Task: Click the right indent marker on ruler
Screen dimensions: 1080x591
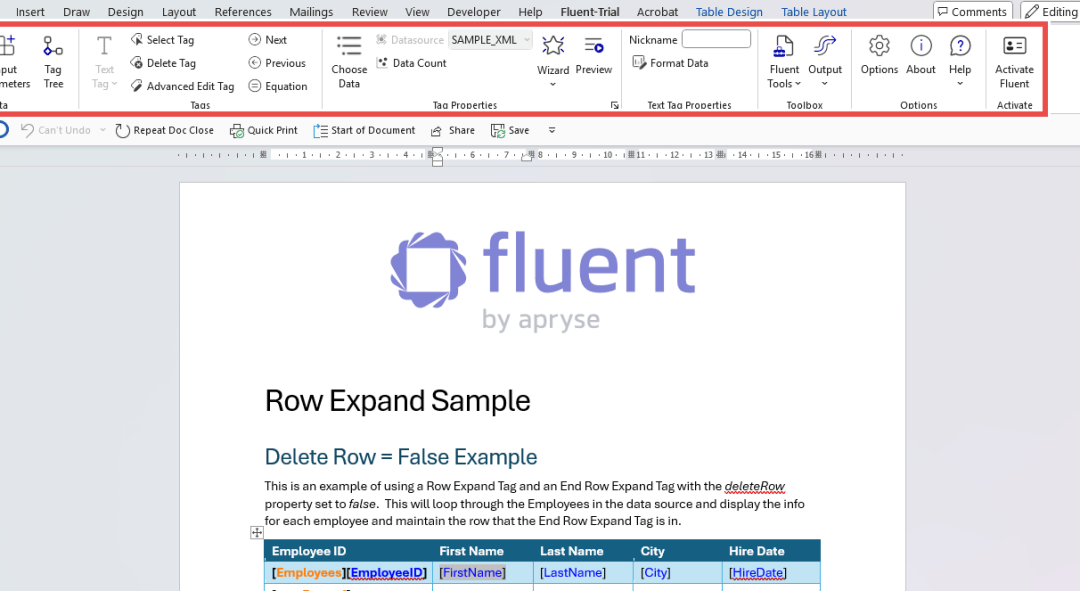Action: (527, 157)
